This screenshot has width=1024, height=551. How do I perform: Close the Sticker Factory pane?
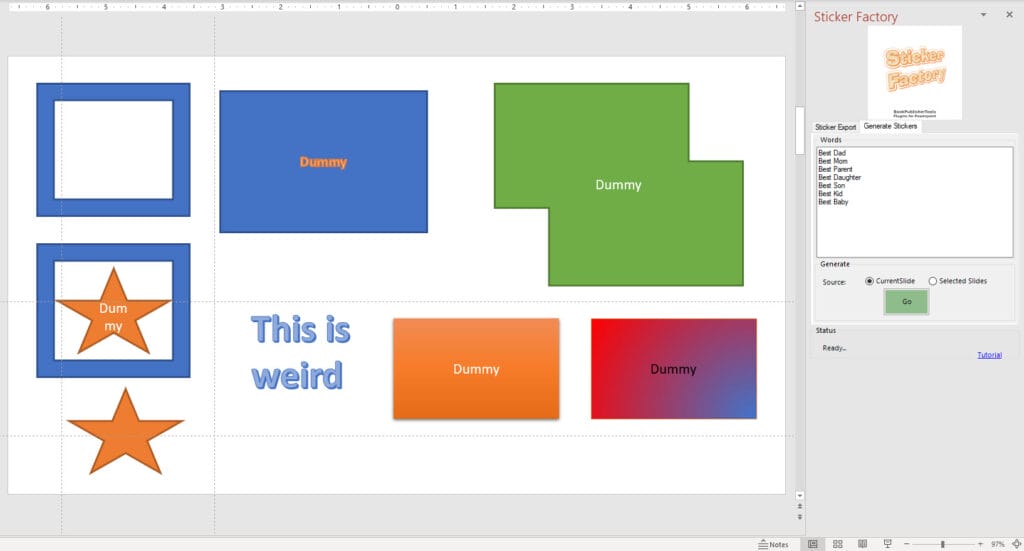1008,15
